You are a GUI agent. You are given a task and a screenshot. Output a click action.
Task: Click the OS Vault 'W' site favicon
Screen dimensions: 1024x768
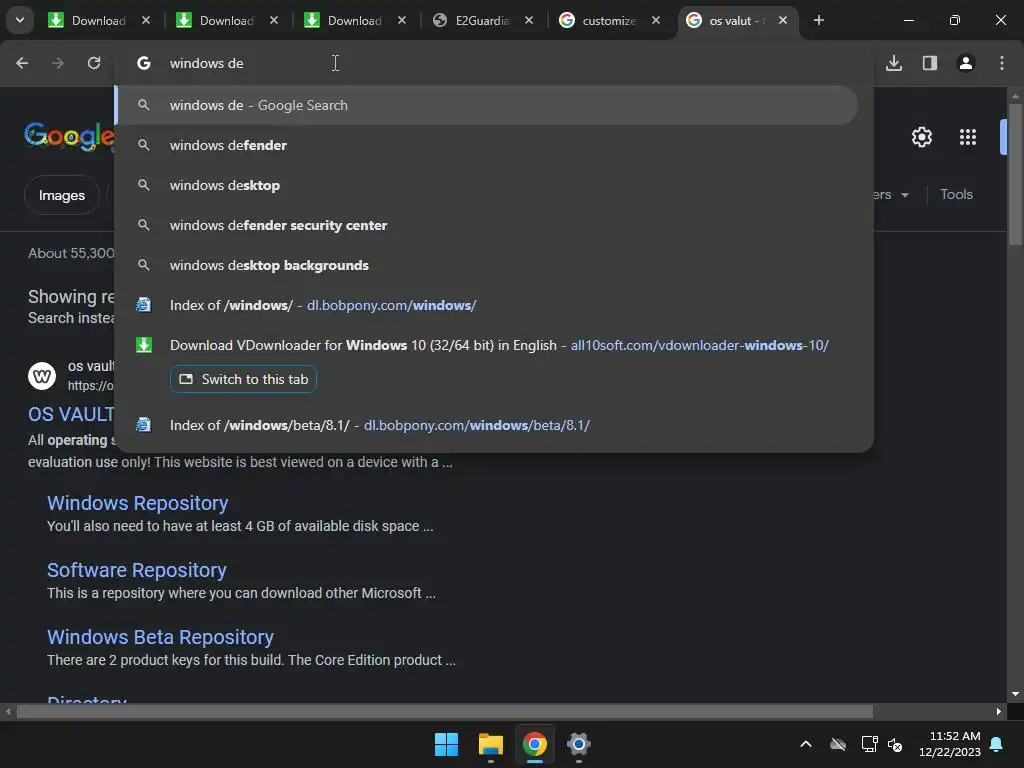42,376
